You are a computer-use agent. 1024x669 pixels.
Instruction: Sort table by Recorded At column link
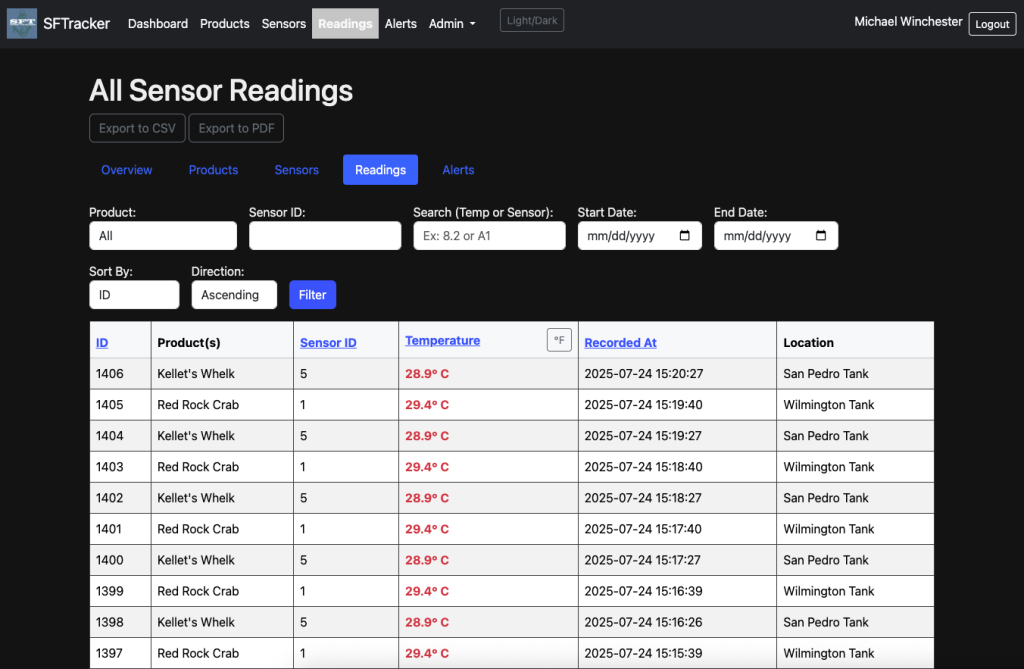620,342
